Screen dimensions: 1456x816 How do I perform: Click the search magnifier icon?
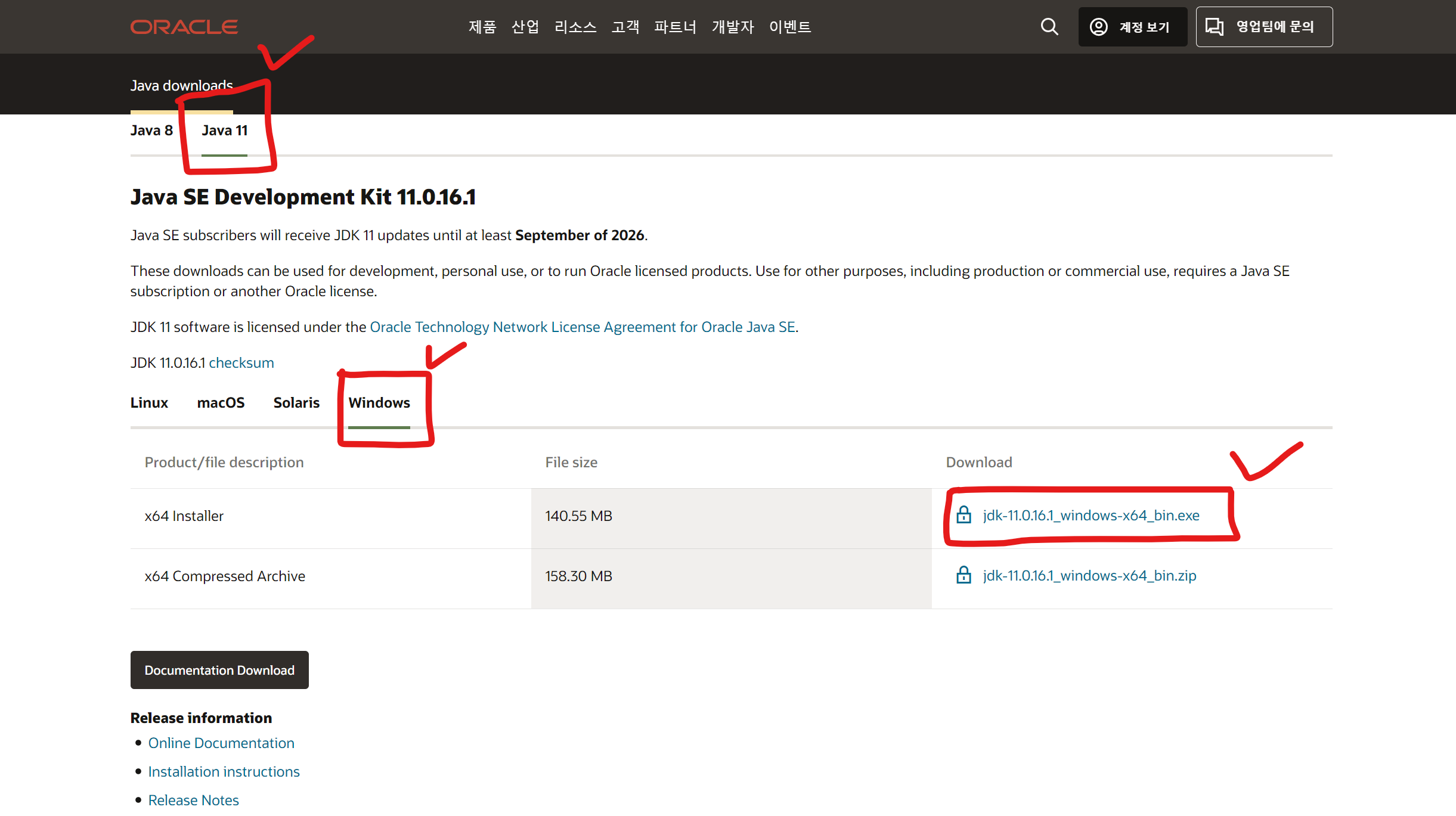tap(1049, 27)
